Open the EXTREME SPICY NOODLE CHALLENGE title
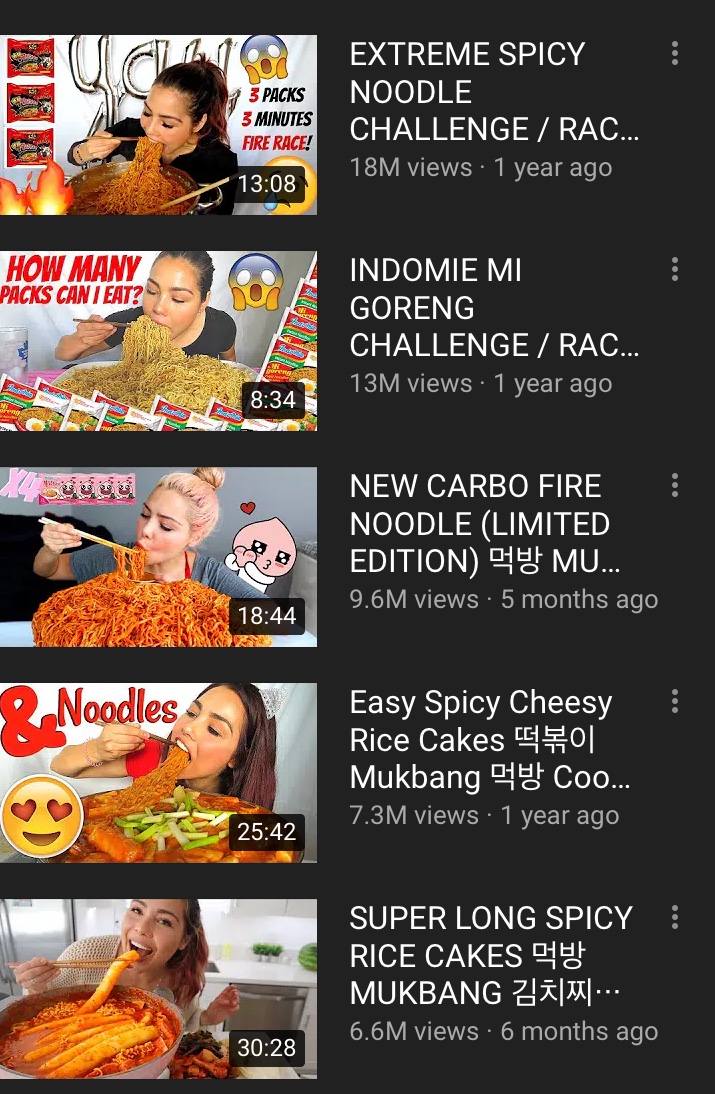This screenshot has width=715, height=1094. pyautogui.click(x=494, y=92)
